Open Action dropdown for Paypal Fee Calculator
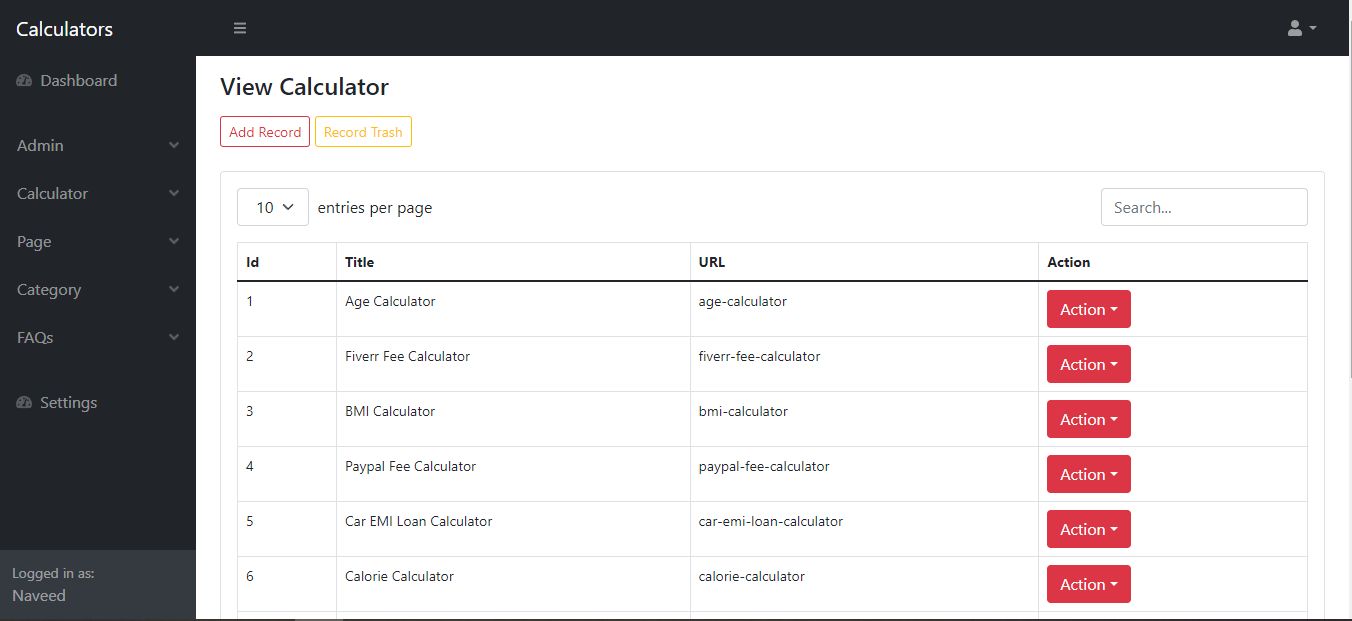 tap(1088, 474)
